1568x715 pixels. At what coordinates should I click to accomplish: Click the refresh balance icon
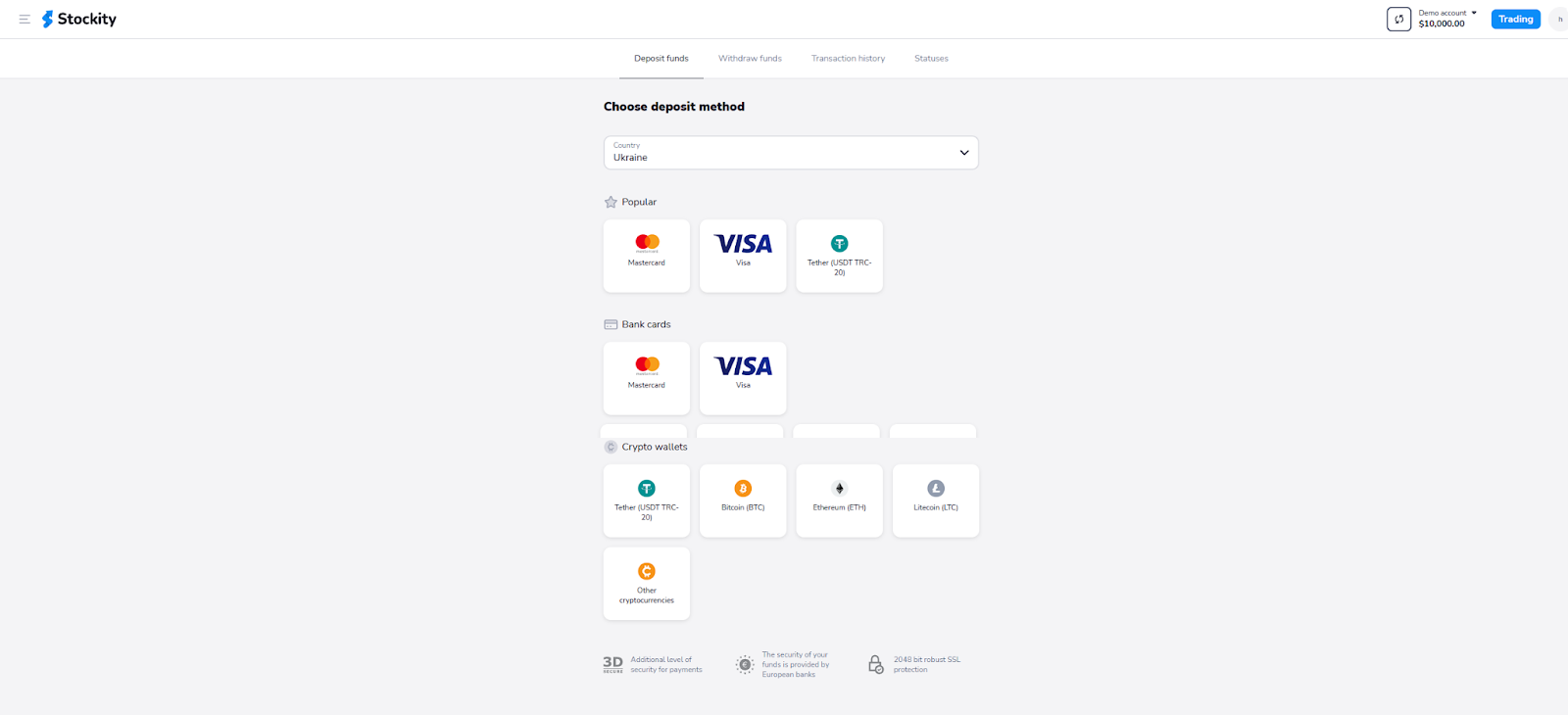[1398, 20]
